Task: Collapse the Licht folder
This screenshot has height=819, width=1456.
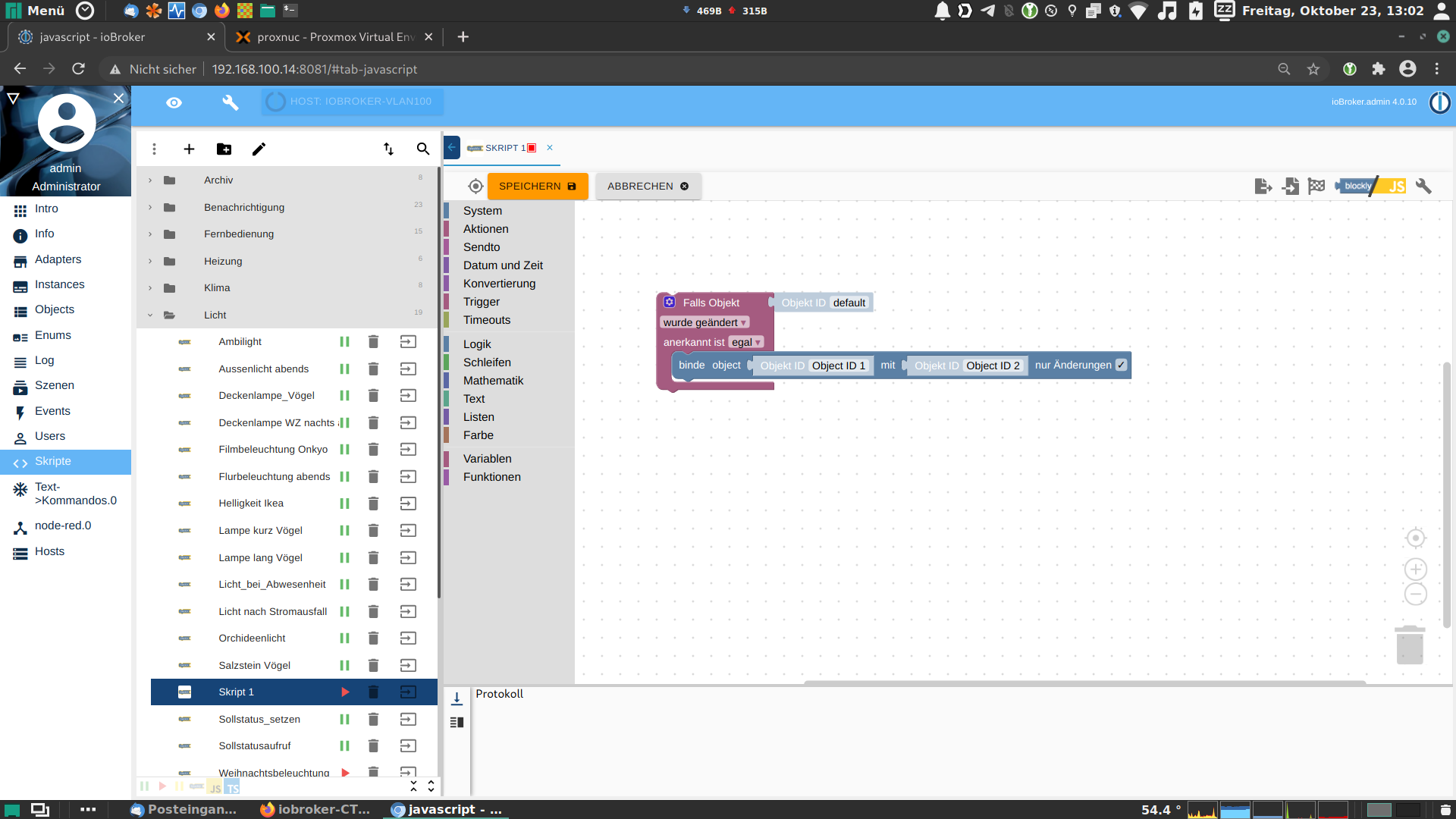Action: (x=150, y=315)
